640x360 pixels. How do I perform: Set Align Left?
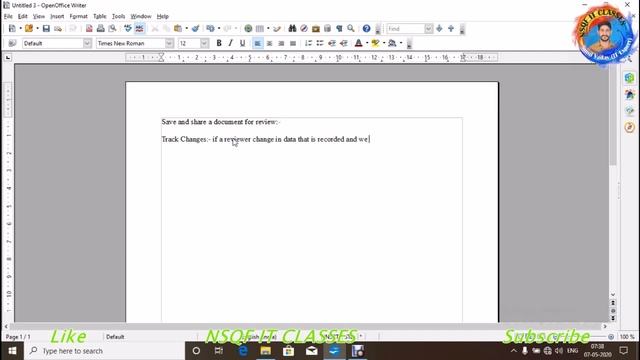(x=258, y=43)
